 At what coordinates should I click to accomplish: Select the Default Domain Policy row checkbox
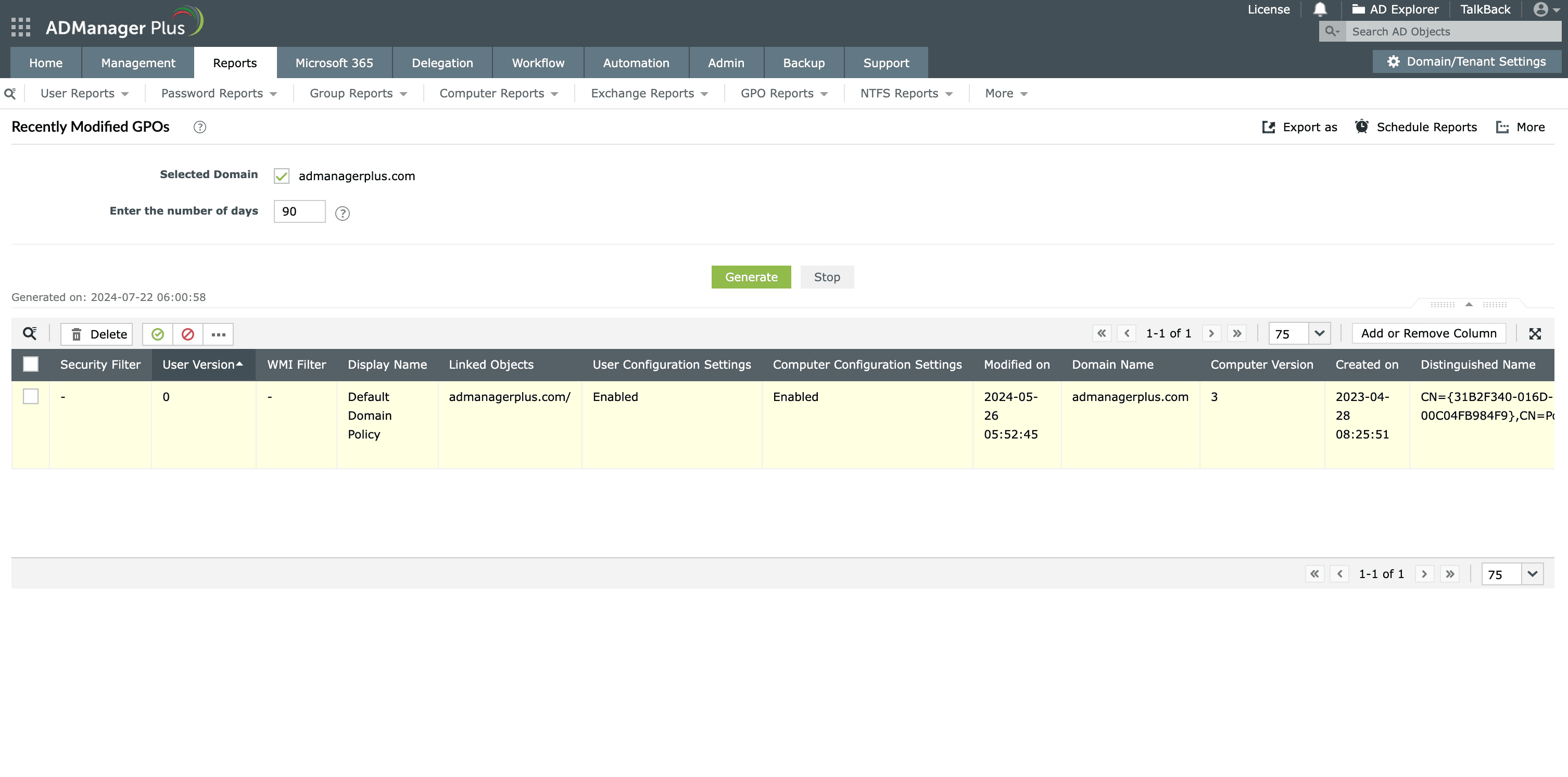(30, 396)
